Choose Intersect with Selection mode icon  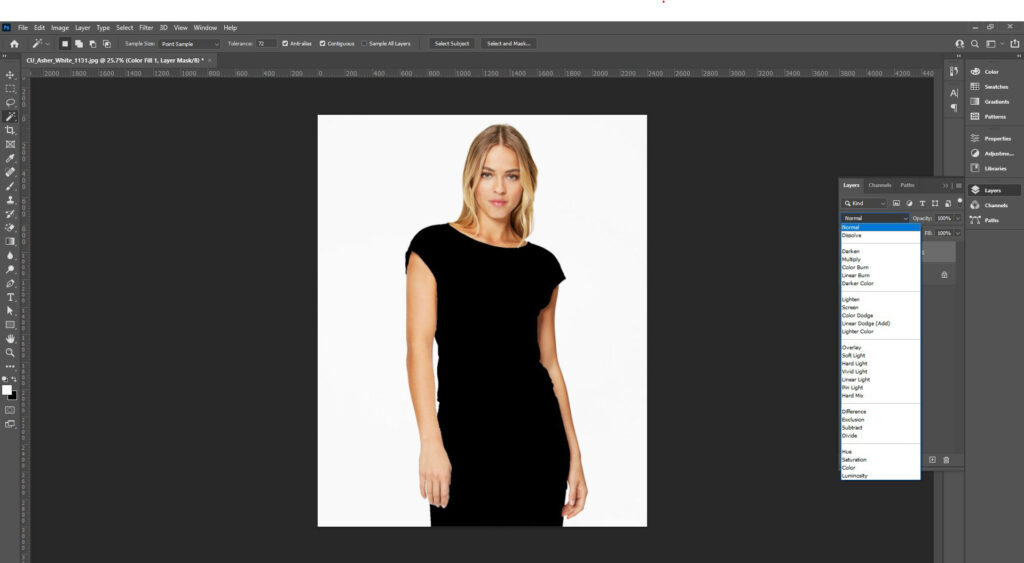pyautogui.click(x=107, y=44)
